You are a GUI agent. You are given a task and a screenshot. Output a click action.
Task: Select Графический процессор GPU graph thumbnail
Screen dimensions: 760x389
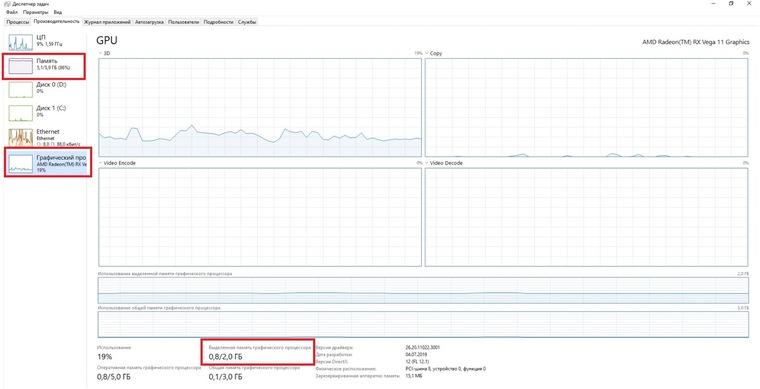[x=20, y=164]
